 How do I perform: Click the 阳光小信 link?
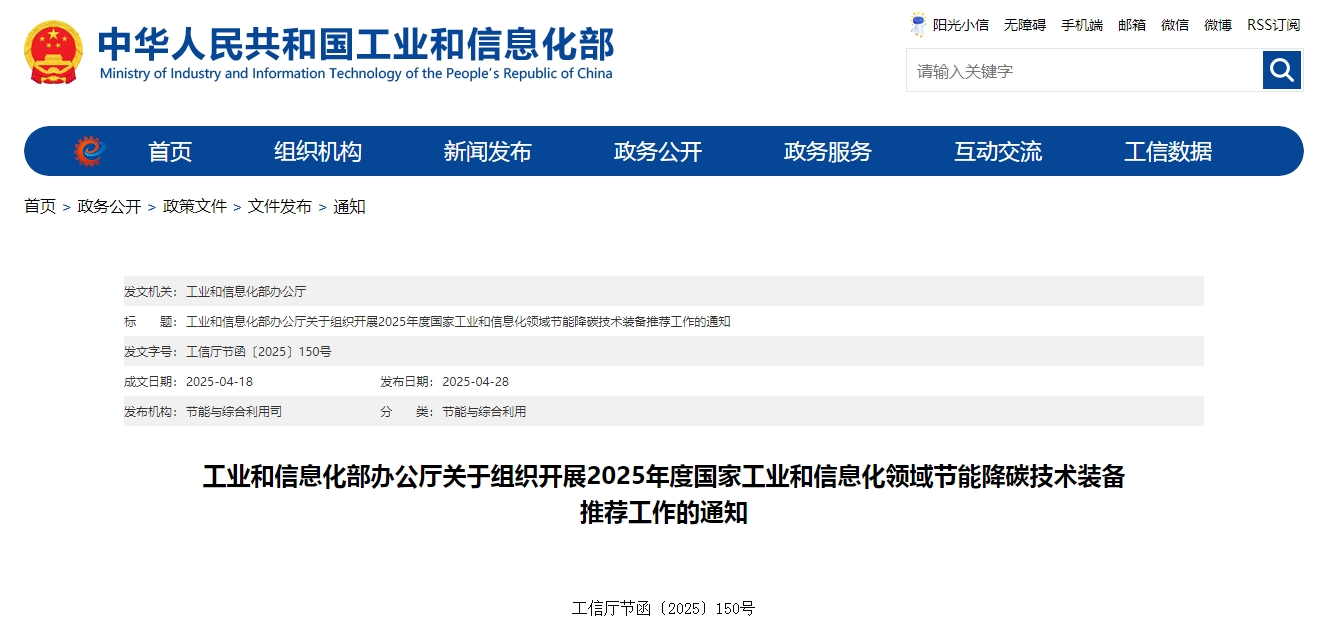tap(960, 25)
